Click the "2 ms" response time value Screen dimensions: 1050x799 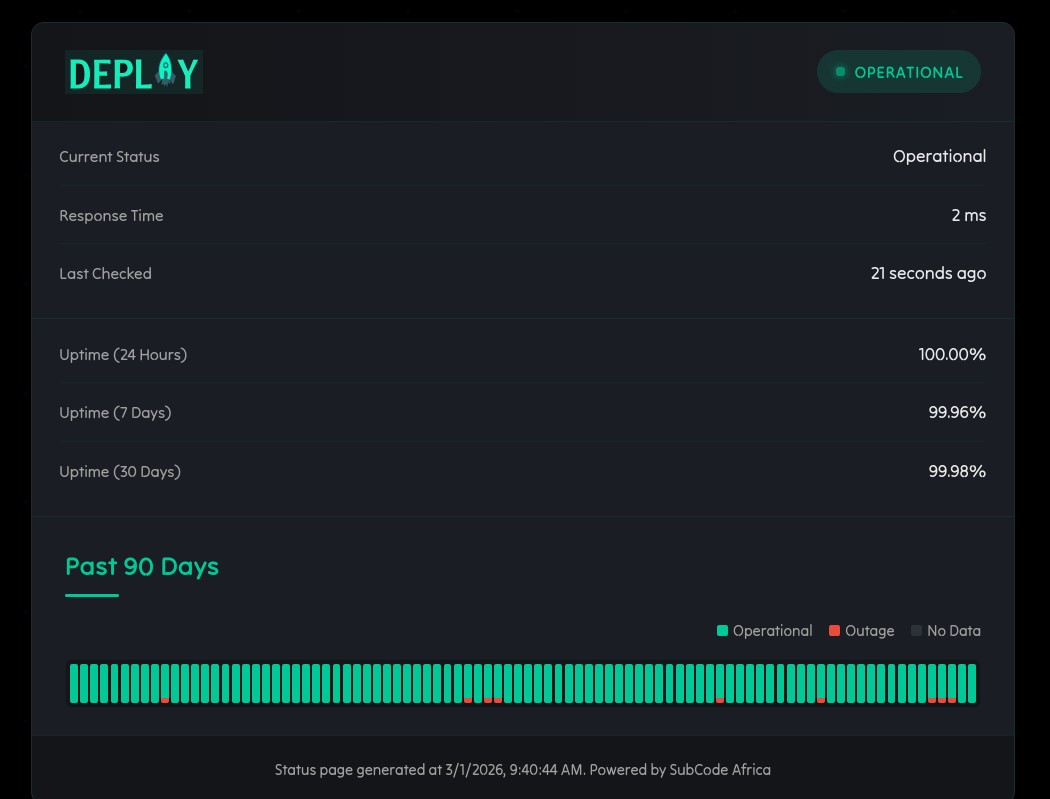click(968, 216)
